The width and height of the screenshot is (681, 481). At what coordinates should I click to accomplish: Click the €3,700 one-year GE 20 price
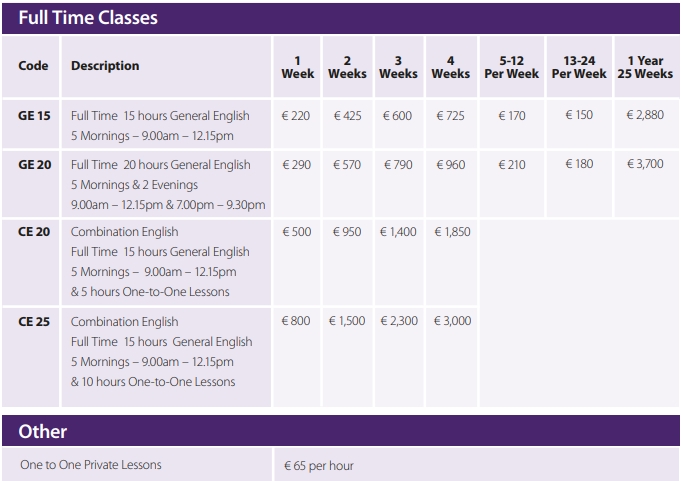pos(645,164)
